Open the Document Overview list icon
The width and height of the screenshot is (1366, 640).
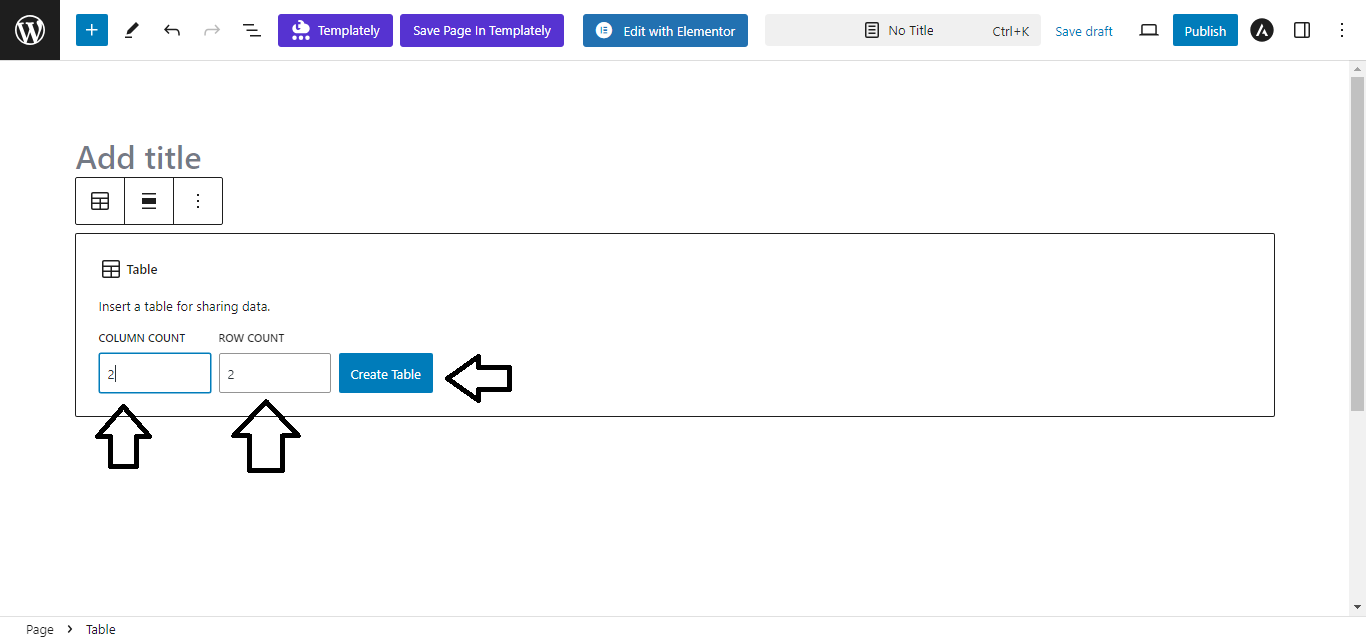pyautogui.click(x=252, y=30)
